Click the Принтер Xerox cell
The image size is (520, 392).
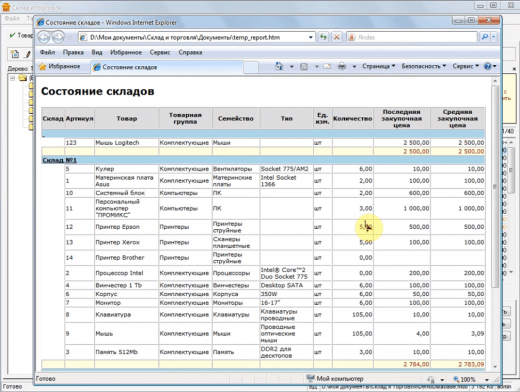127,242
